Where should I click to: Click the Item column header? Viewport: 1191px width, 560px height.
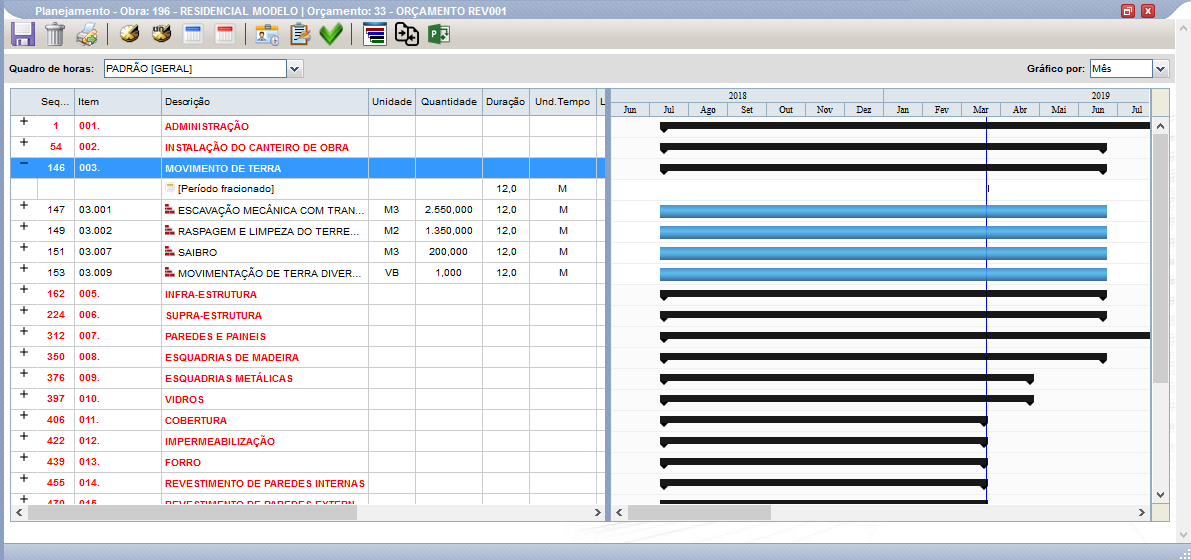118,102
